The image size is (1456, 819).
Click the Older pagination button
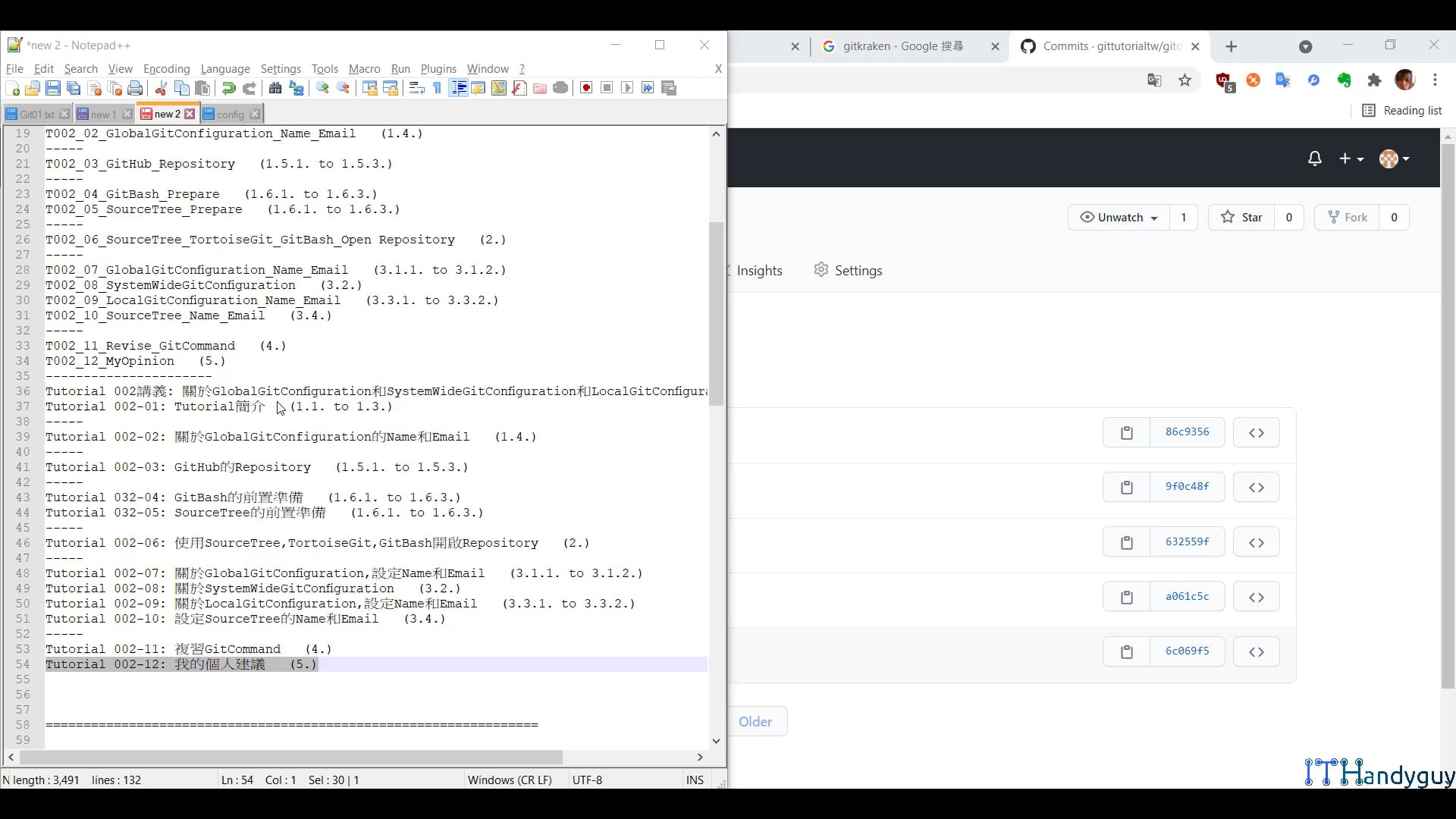tap(755, 722)
